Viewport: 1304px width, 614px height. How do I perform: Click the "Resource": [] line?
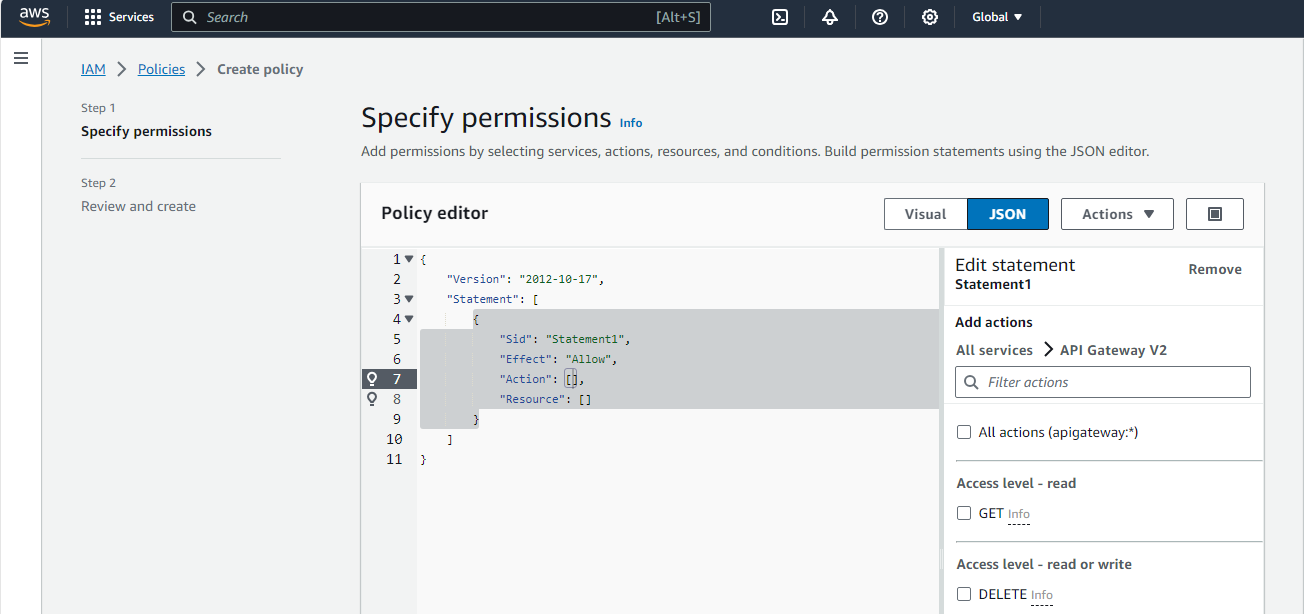pyautogui.click(x=545, y=399)
